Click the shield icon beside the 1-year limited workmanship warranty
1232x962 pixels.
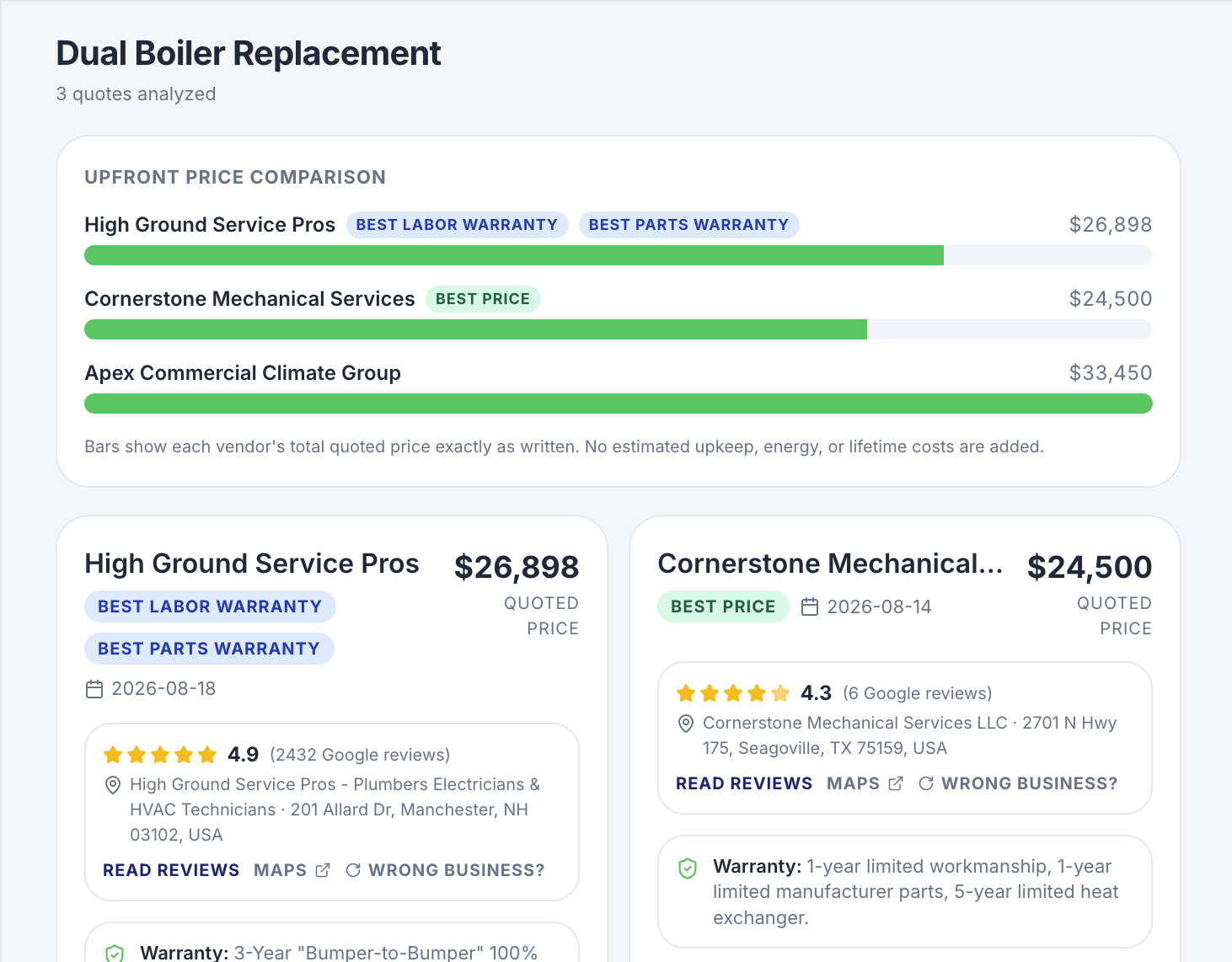click(688, 868)
